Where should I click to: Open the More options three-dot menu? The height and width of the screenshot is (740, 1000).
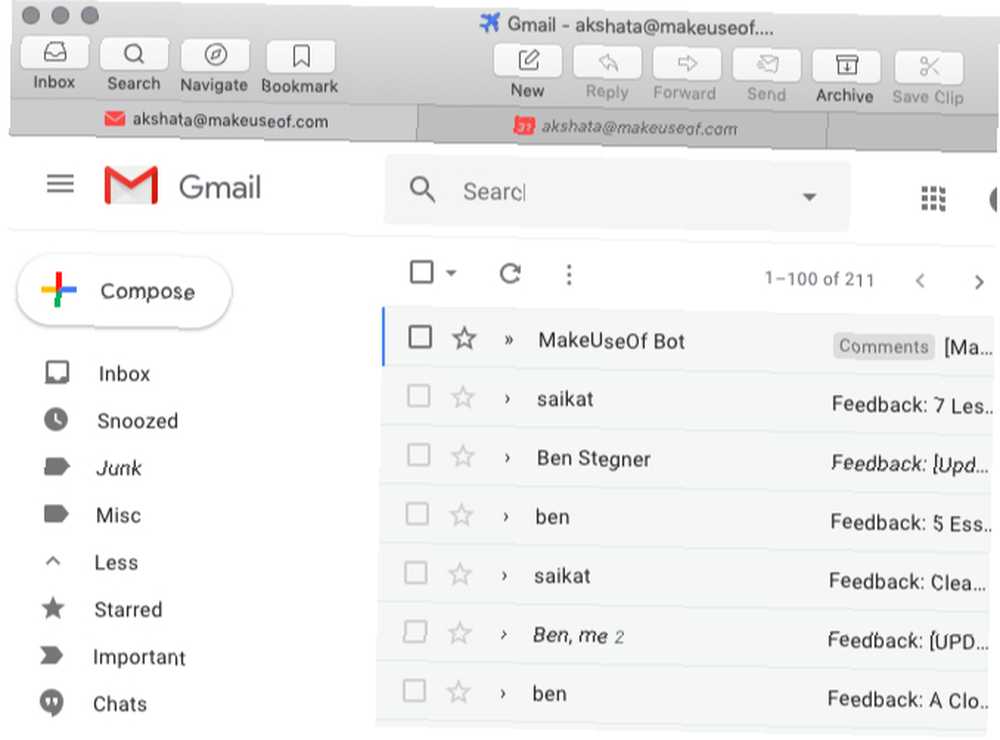pyautogui.click(x=569, y=275)
